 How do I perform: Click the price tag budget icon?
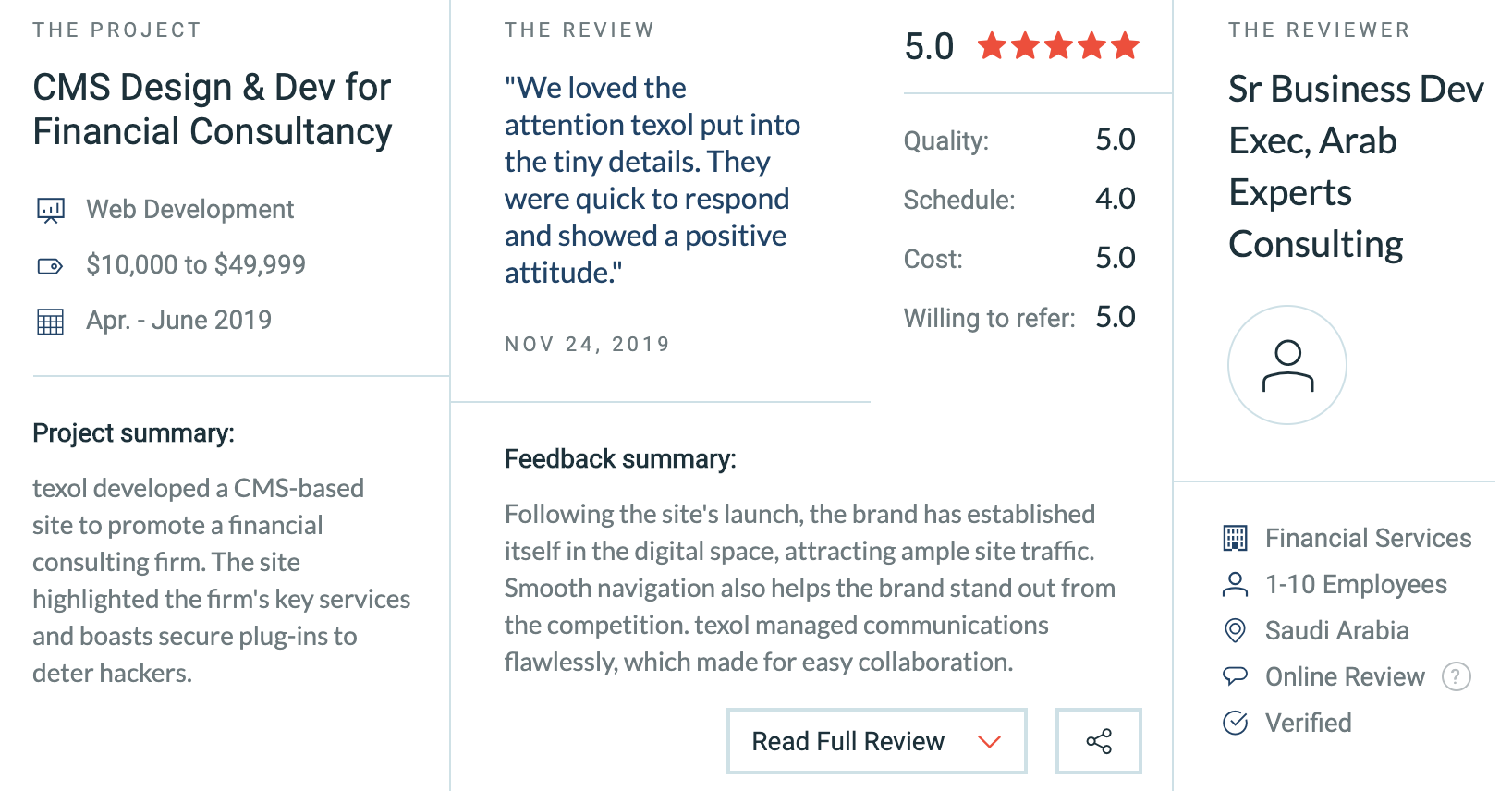tap(50, 266)
